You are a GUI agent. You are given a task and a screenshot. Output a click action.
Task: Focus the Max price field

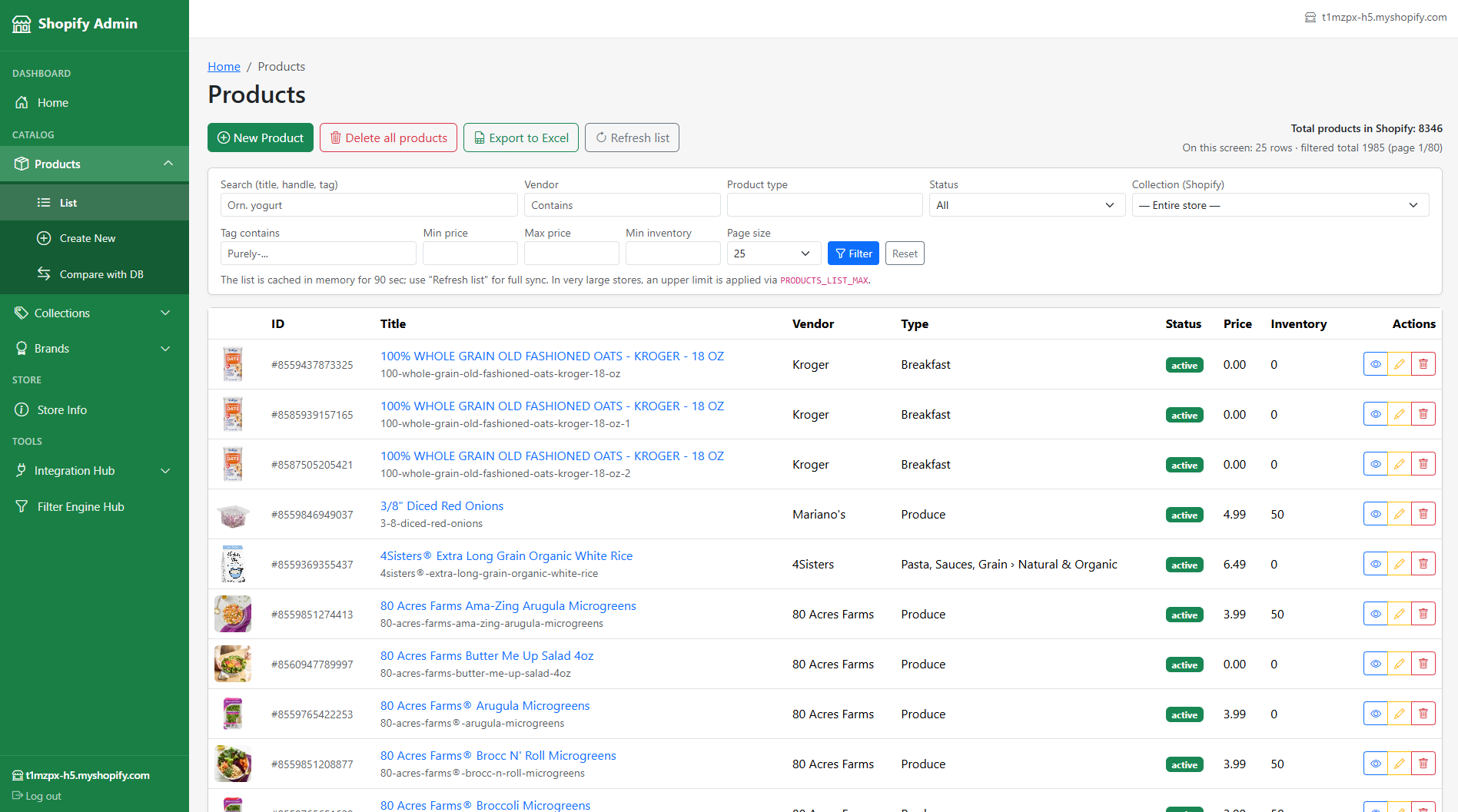click(572, 254)
